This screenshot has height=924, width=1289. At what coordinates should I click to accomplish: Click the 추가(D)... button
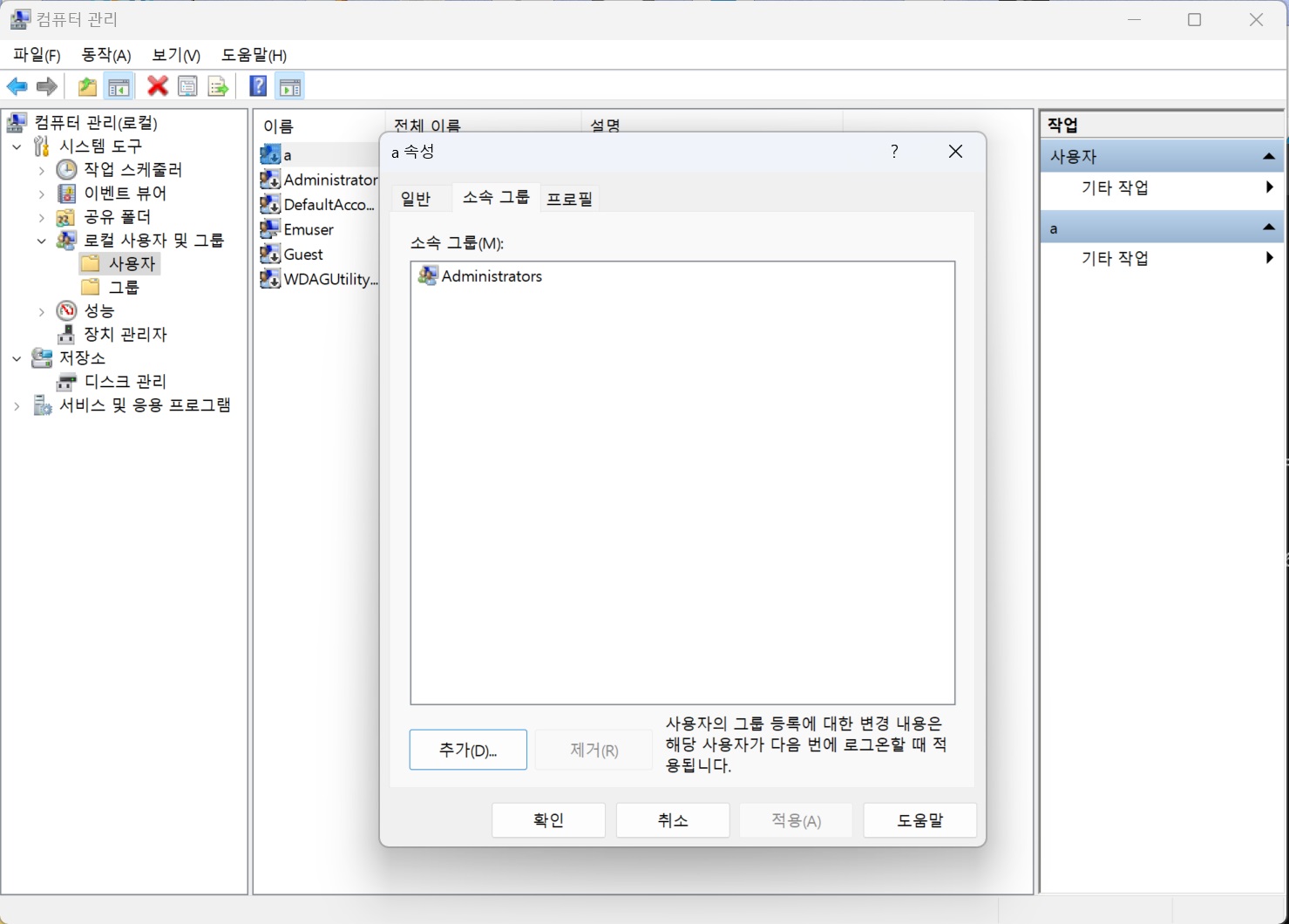click(468, 750)
